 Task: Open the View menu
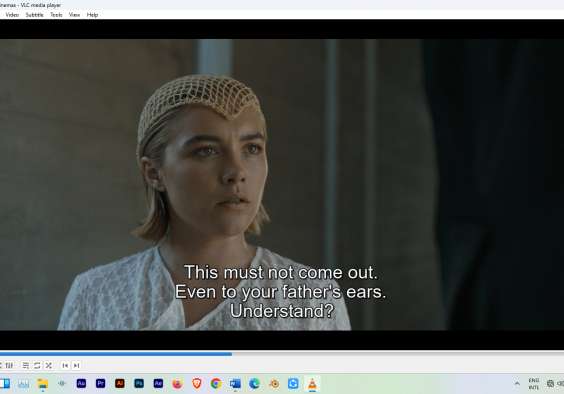point(74,15)
